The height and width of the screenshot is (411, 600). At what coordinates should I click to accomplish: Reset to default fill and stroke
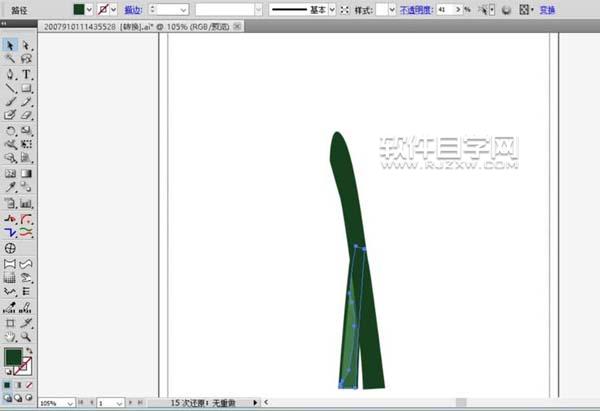(7, 372)
